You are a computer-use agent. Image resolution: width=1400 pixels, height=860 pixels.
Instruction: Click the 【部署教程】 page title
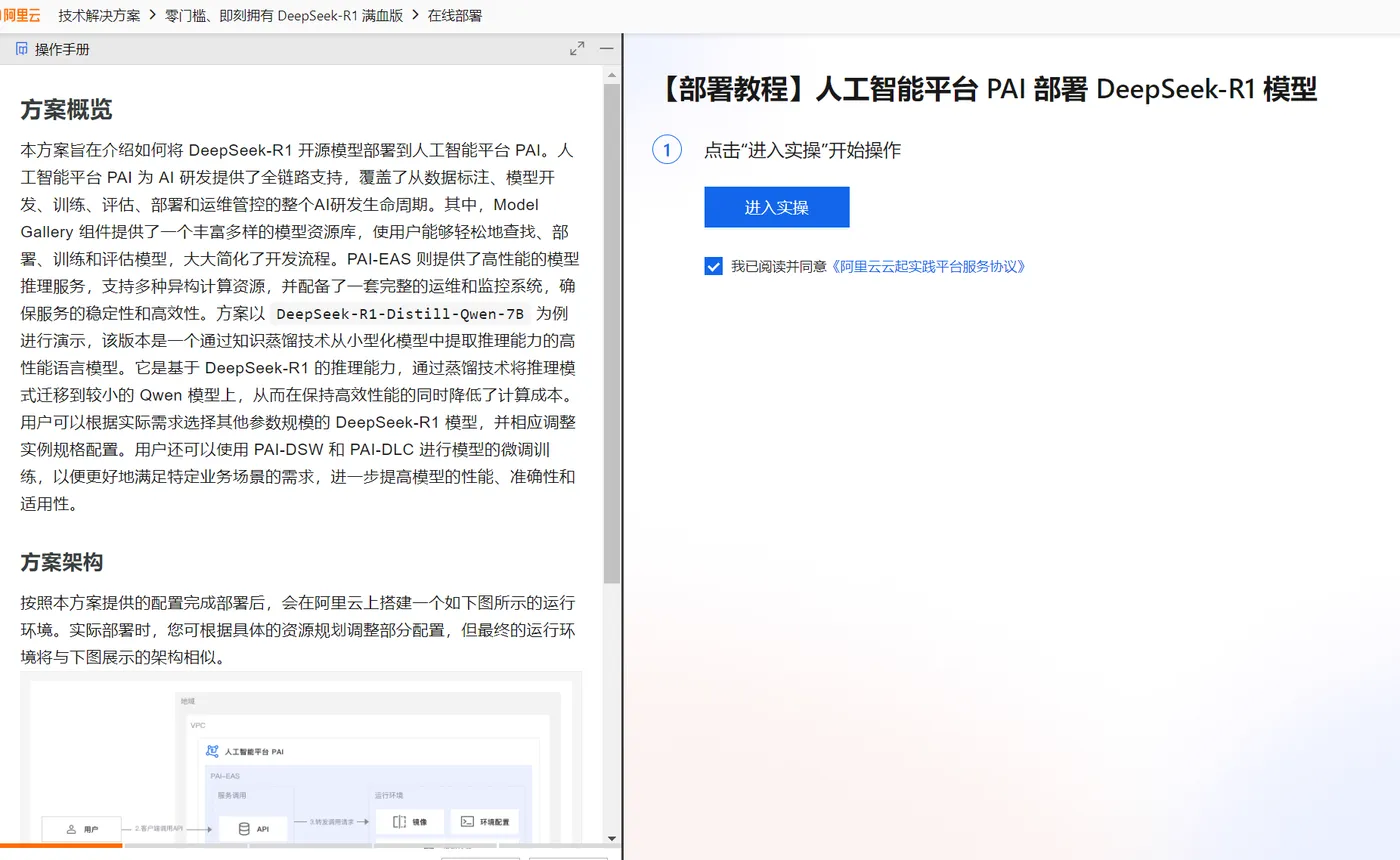[x=988, y=89]
